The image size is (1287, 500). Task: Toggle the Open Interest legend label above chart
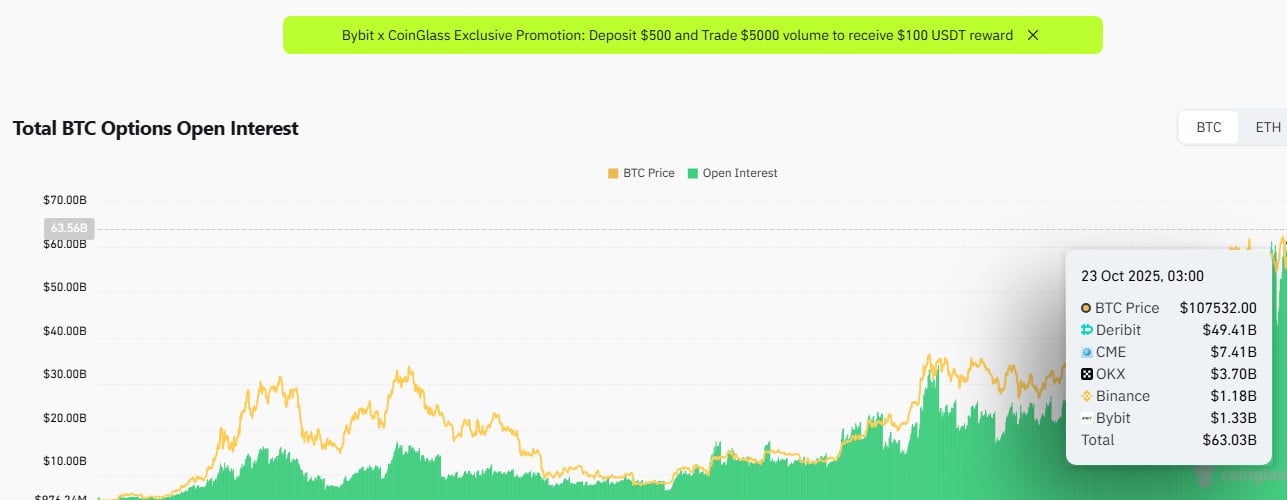point(739,173)
